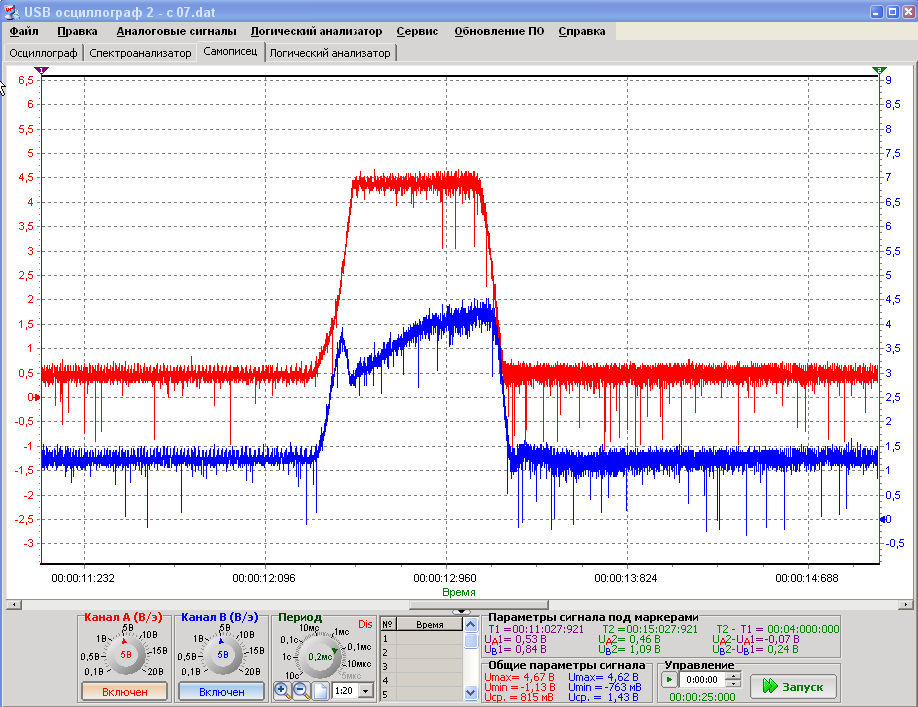Click the Период time dial knob

pyautogui.click(x=320, y=657)
